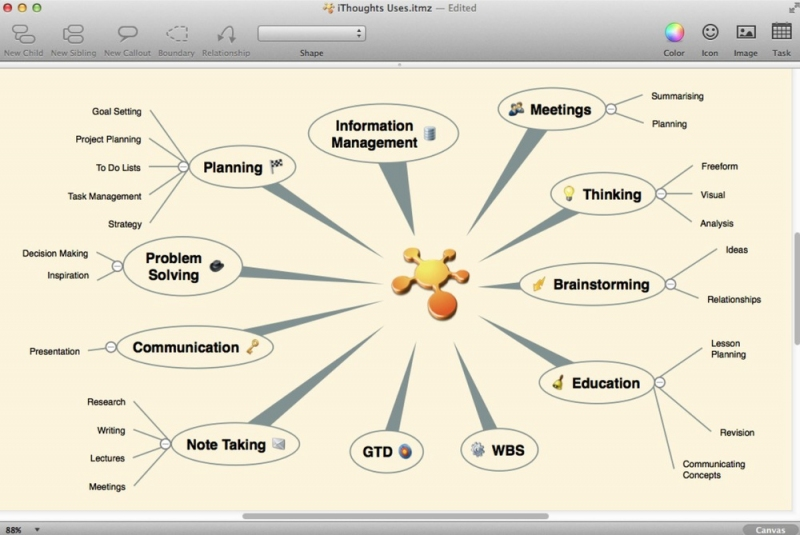Screen dimensions: 800x535
Task: Click the checkered flag icon on Planning
Action: [x=276, y=166]
